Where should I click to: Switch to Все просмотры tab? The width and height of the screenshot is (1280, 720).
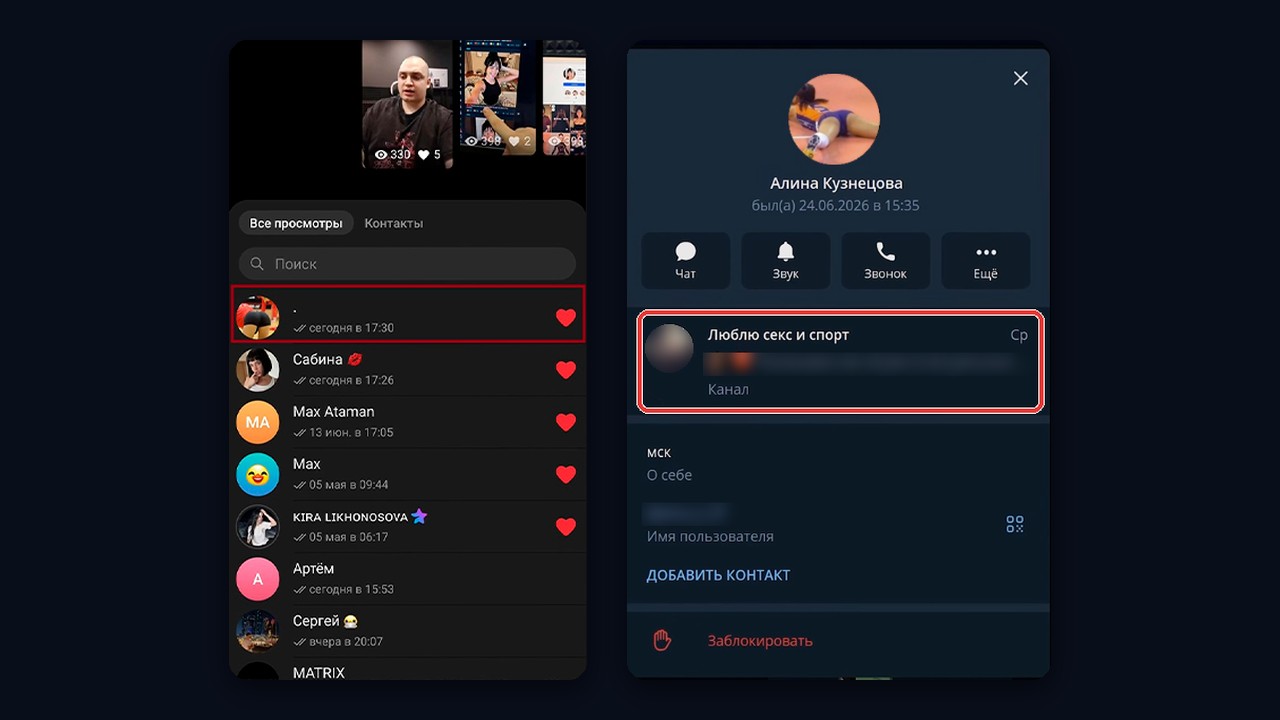pos(295,223)
